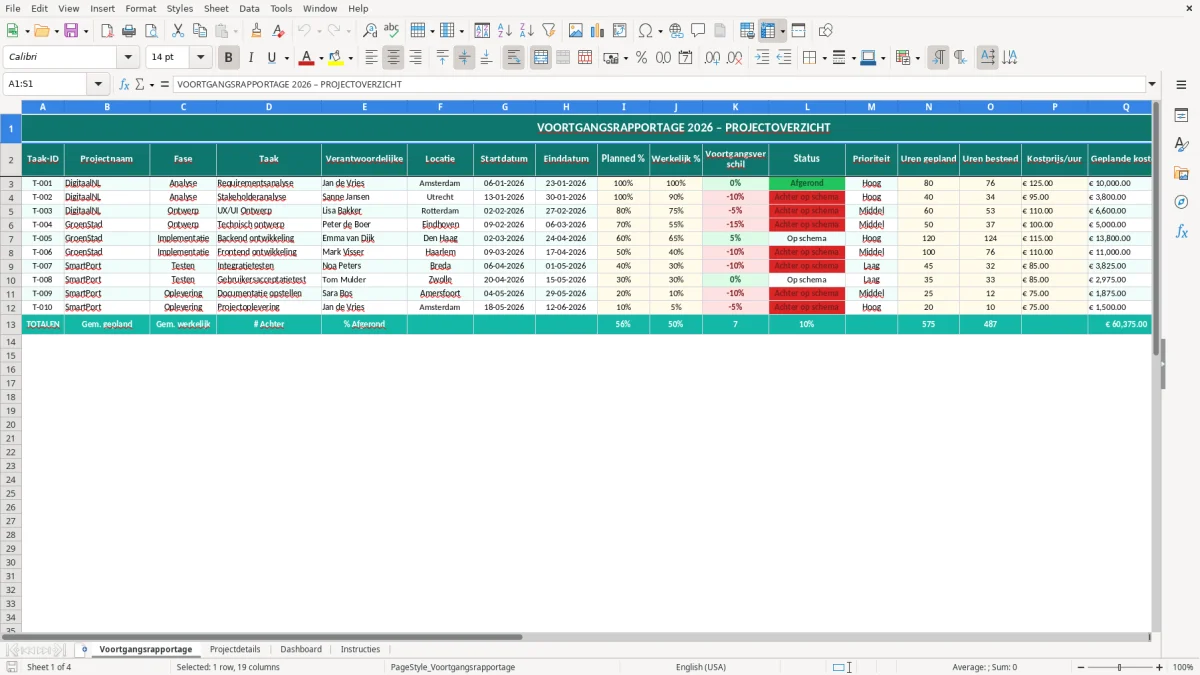The width and height of the screenshot is (1200, 675).
Task: Open the Underline style dropdown arrow
Action: (286, 58)
